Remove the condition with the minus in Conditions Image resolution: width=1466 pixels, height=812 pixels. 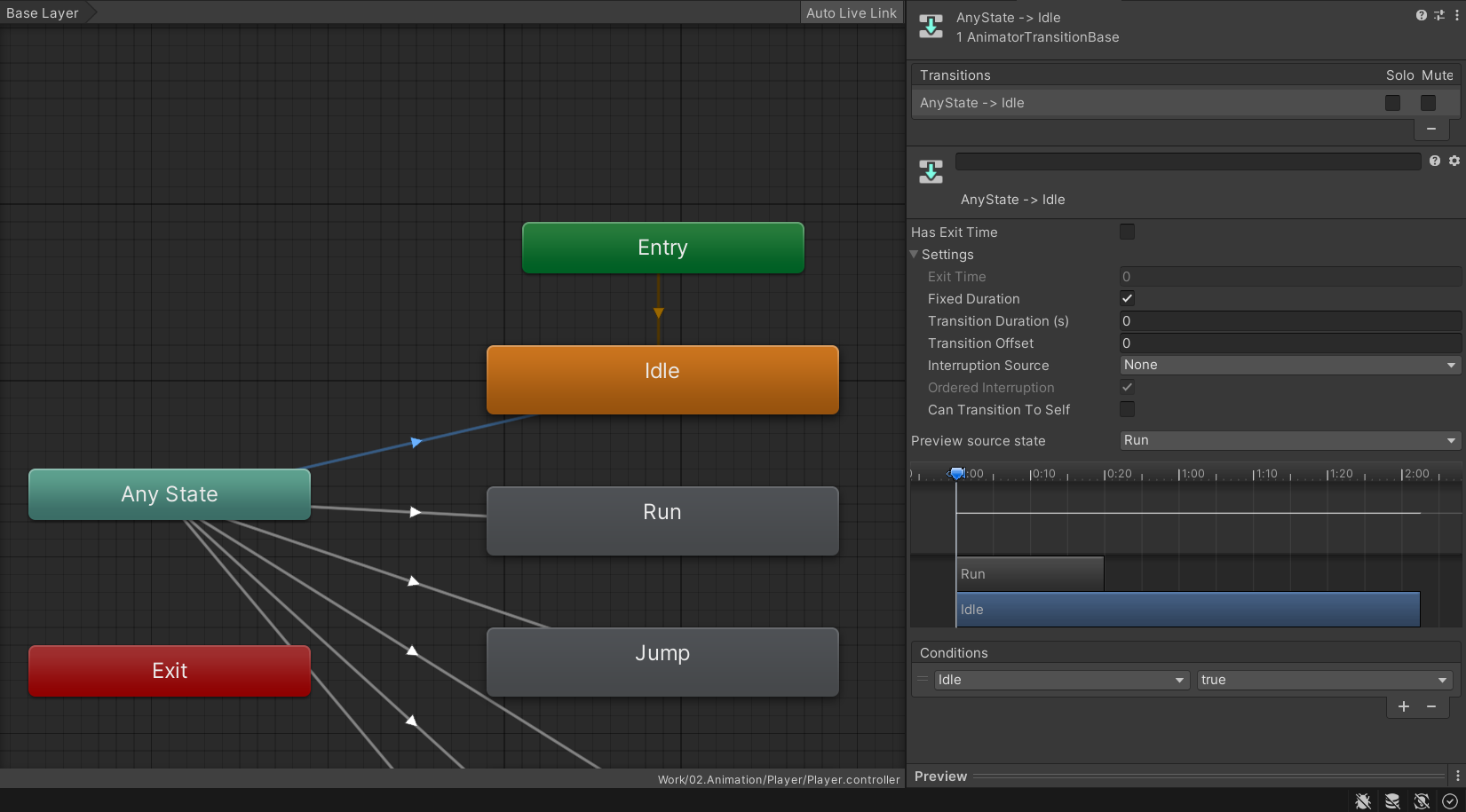(x=1431, y=706)
